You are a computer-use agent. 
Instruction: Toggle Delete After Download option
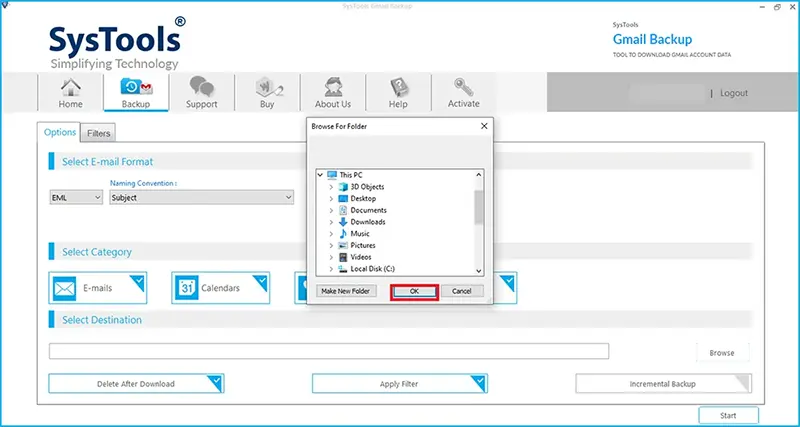pos(136,384)
